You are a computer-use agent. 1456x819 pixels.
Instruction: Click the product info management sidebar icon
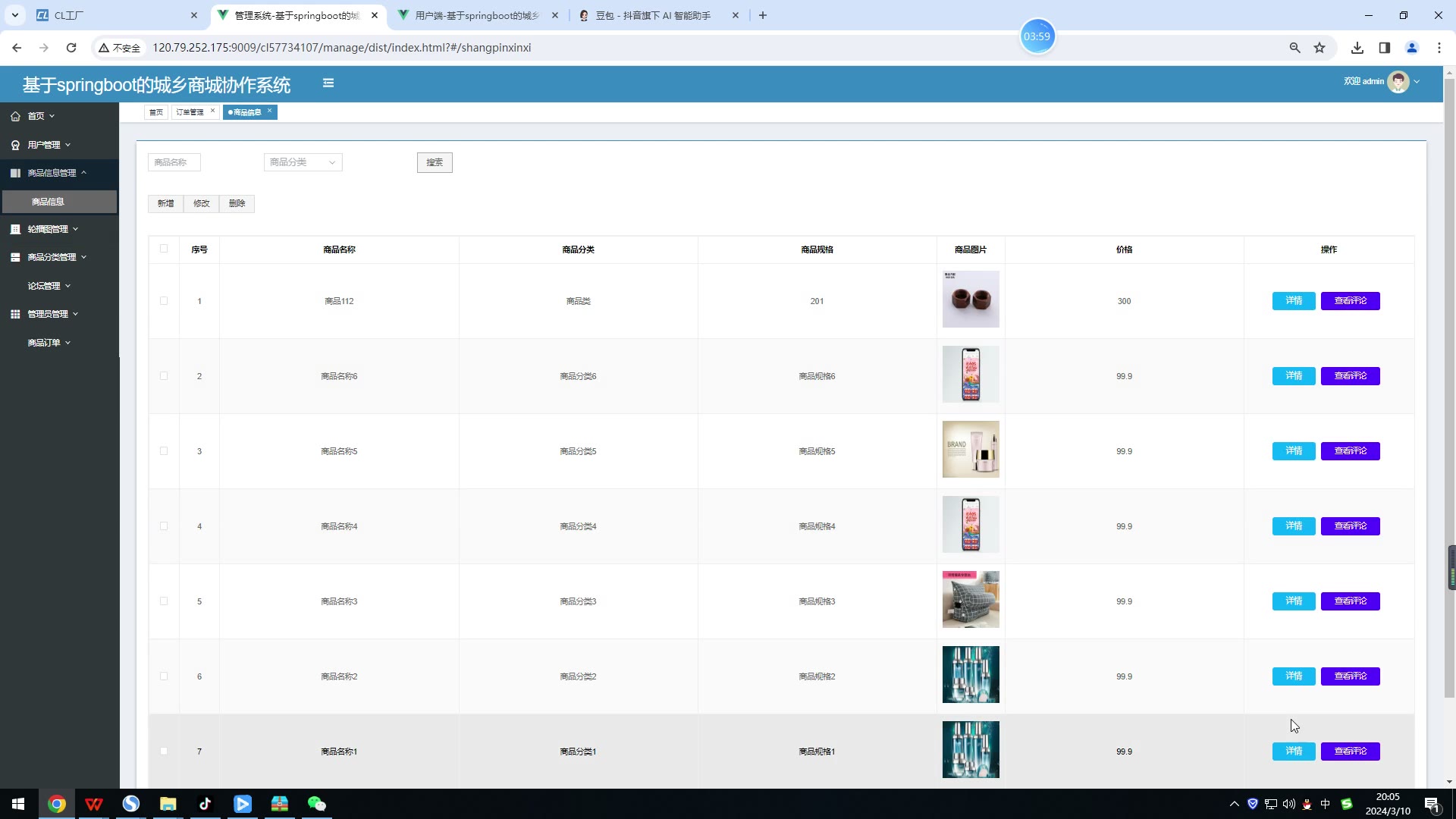pos(15,173)
